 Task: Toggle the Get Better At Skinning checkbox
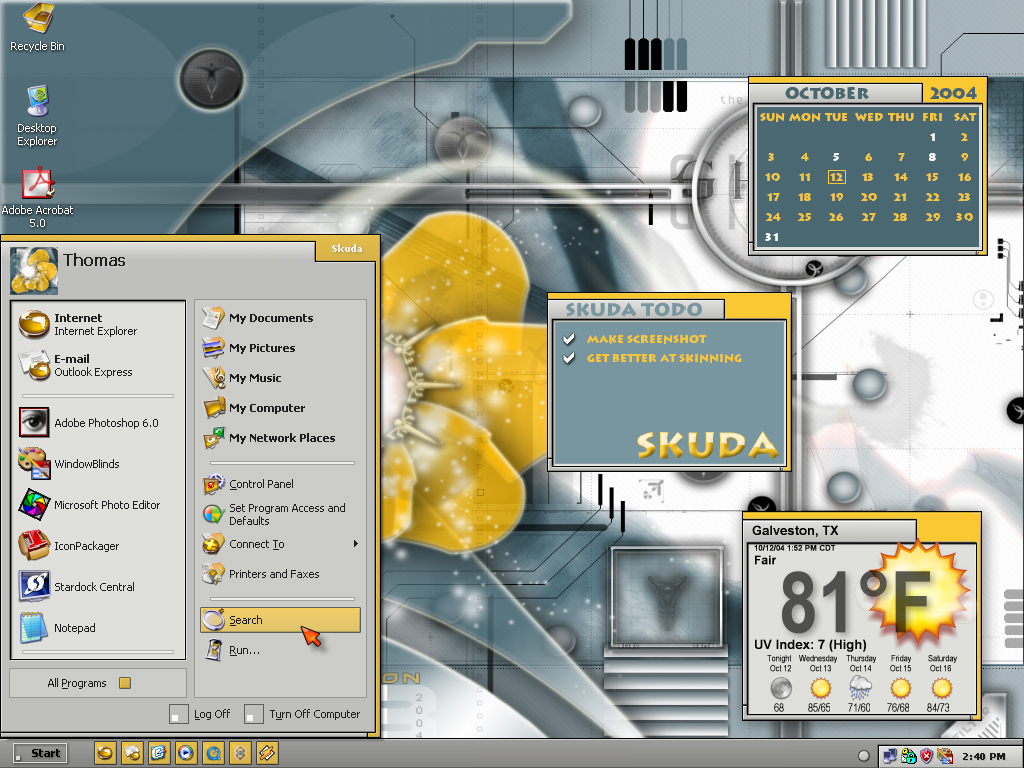point(569,358)
